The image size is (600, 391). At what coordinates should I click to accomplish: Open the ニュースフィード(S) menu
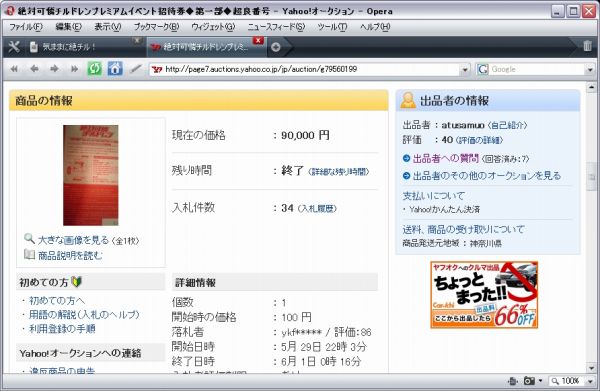pyautogui.click(x=276, y=27)
